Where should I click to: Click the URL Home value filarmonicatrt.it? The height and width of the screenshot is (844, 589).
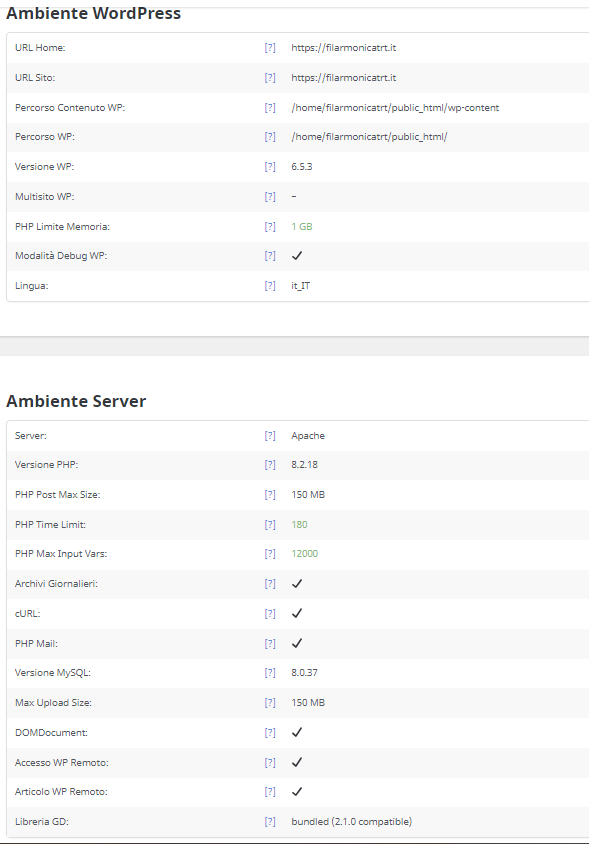click(343, 47)
